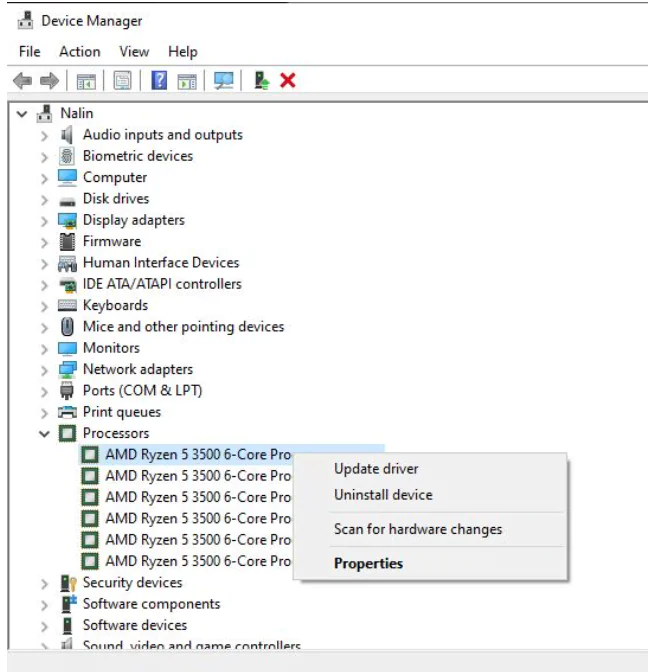Click the Mice and other pointing devices icon
Image resolution: width=661 pixels, height=672 pixels.
coord(67,327)
